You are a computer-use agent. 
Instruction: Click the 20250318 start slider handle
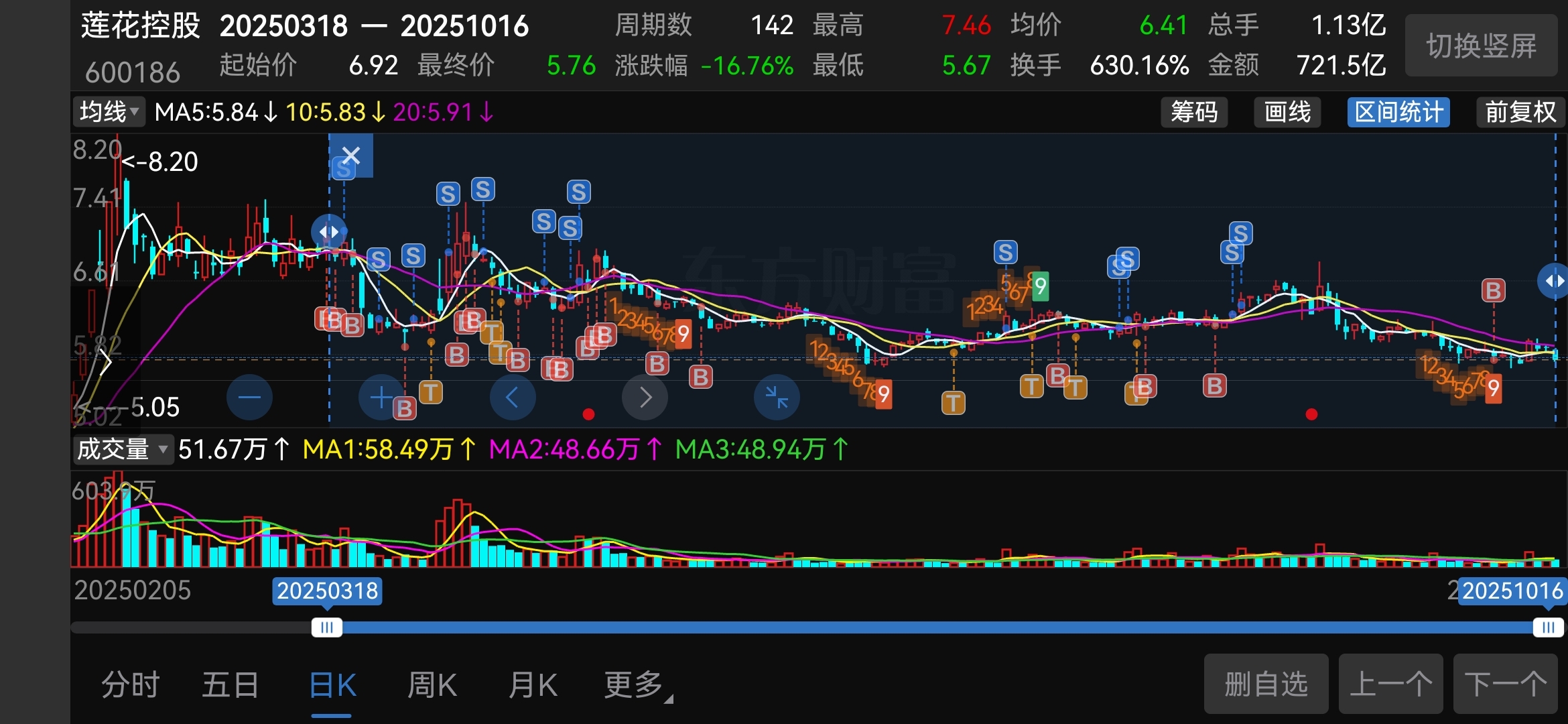(327, 627)
